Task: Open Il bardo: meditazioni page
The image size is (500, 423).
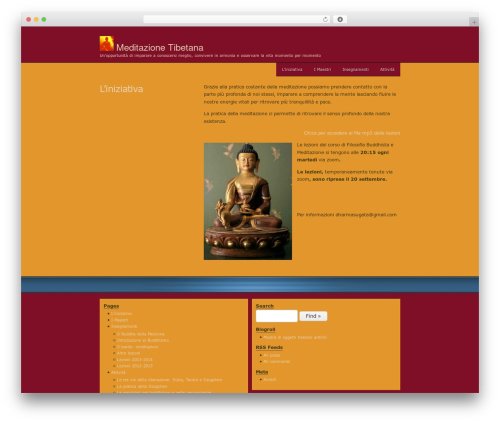Action: pos(137,347)
